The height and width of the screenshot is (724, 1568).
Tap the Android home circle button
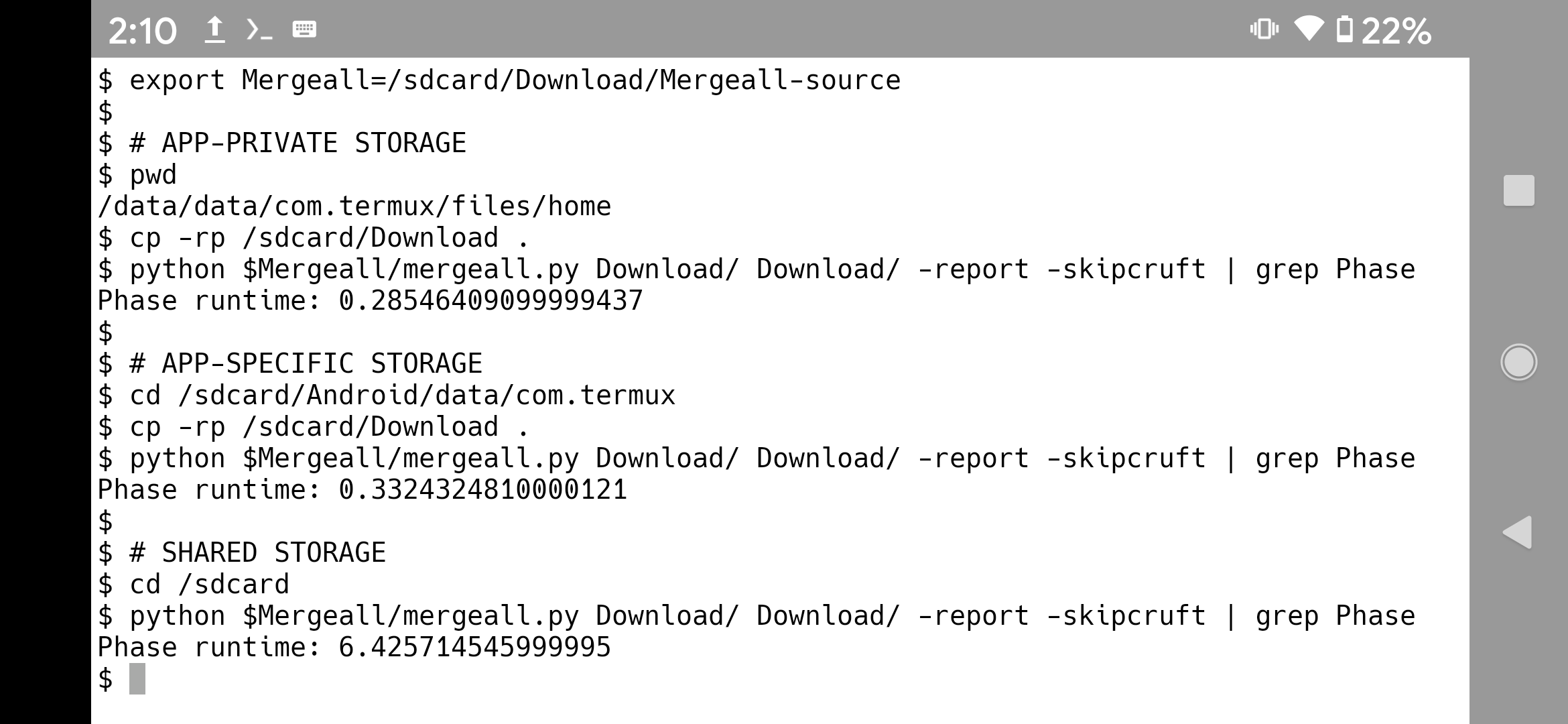[x=1518, y=362]
